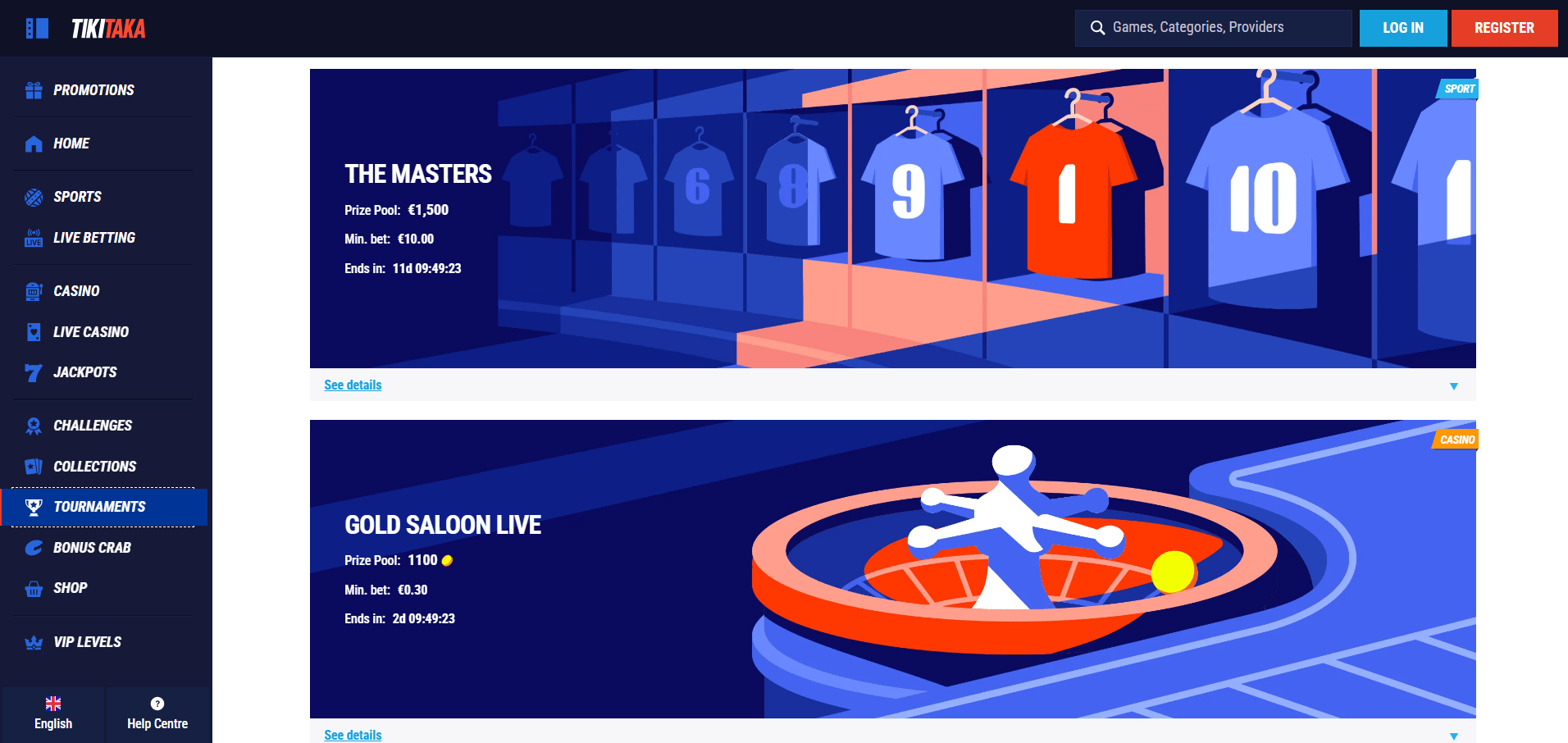Click the Home house icon

(34, 144)
